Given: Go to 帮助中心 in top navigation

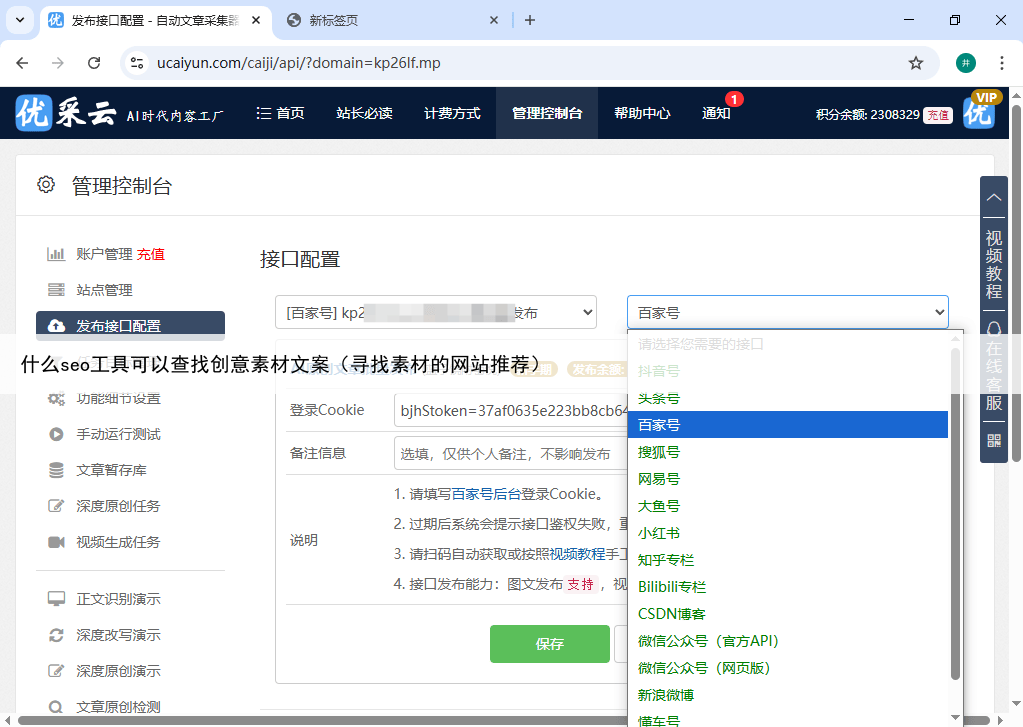Looking at the screenshot, I should (x=642, y=113).
